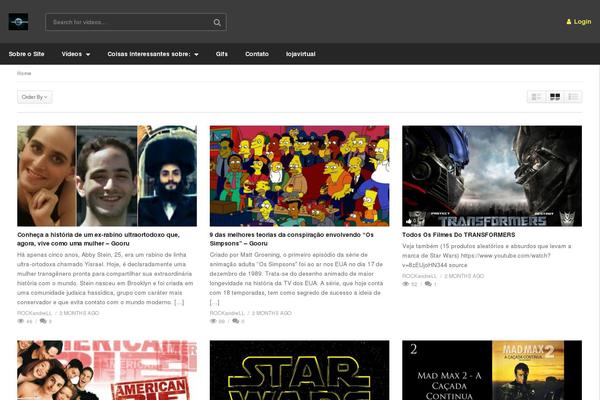Viewport: 600px width, 400px height.
Task: Open ex-rabino ultraortodoxo article title
Action: tap(98, 239)
